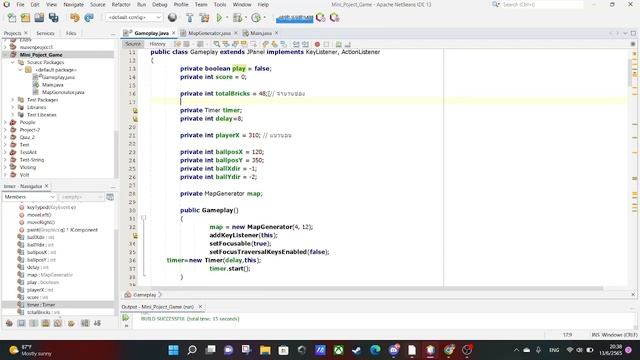
Task: Collapse the default package node
Action: [x=20, y=70]
